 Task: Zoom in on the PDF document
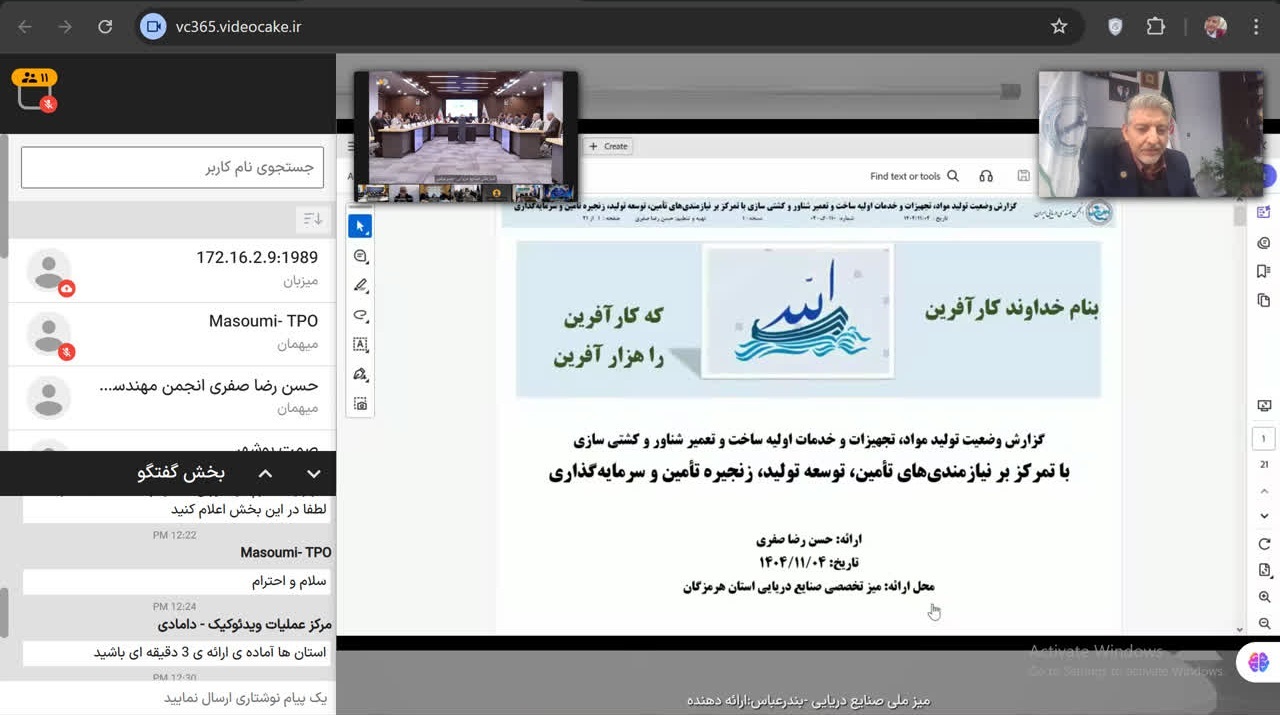click(x=1263, y=595)
